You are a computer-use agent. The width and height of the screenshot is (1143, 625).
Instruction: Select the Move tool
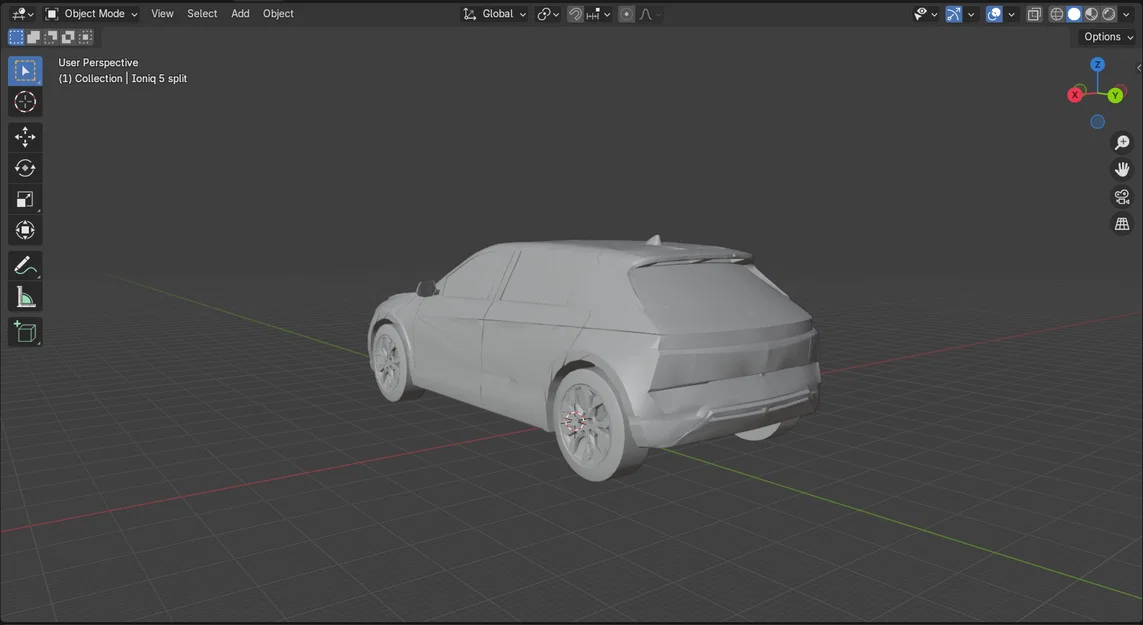click(x=24, y=137)
